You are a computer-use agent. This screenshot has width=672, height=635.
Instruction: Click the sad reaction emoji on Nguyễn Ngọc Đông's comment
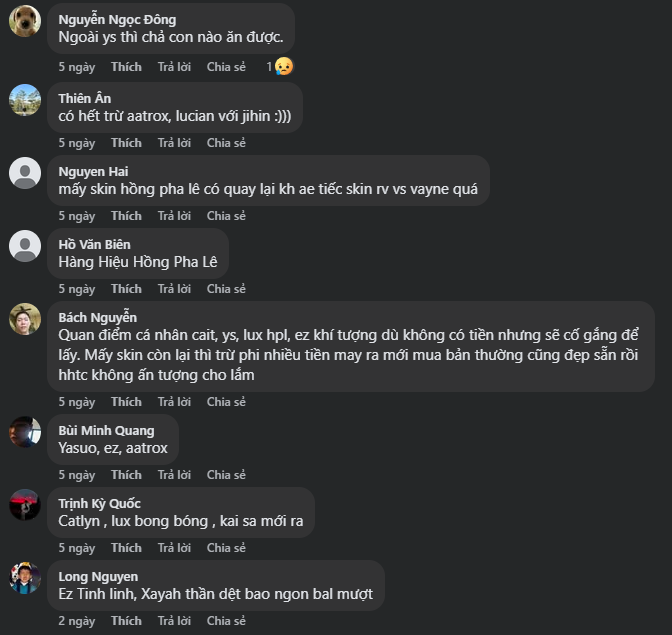click(284, 66)
